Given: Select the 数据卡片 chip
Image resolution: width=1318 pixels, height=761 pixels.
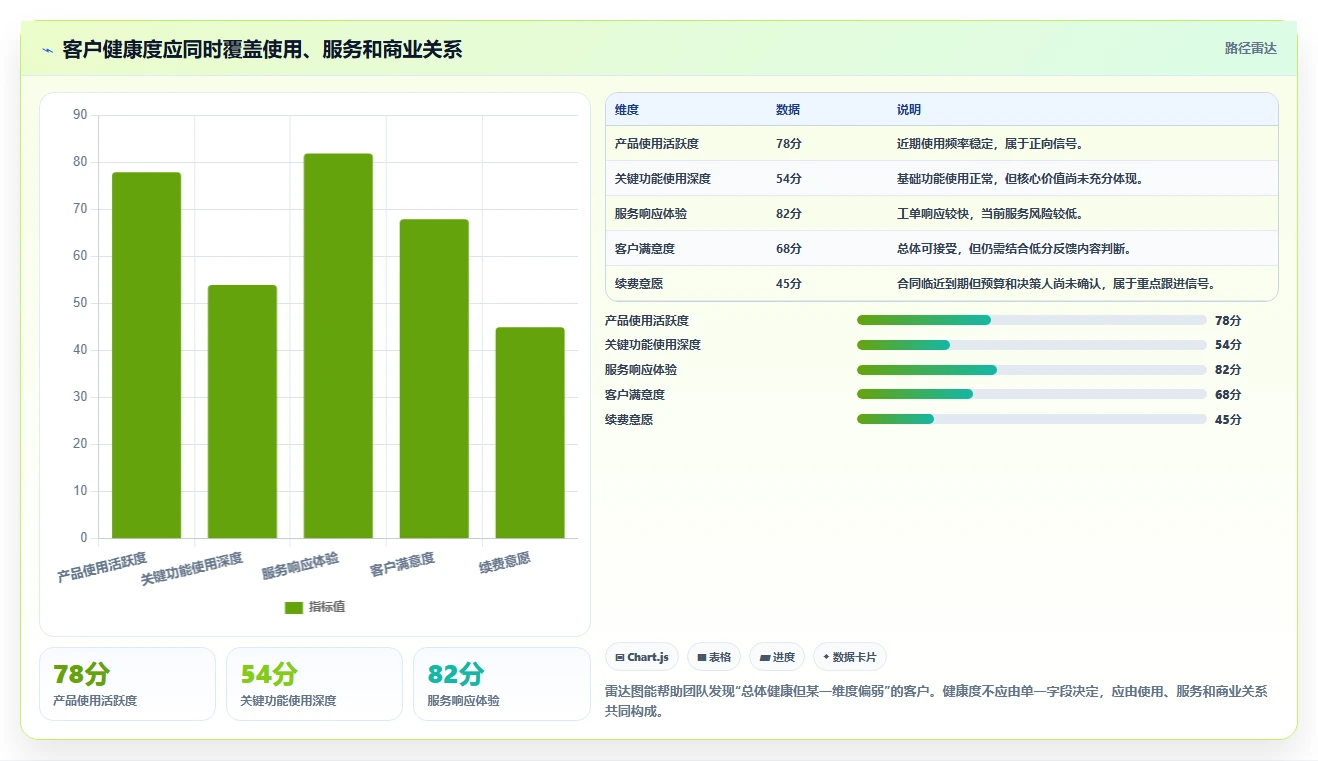Looking at the screenshot, I should [849, 657].
